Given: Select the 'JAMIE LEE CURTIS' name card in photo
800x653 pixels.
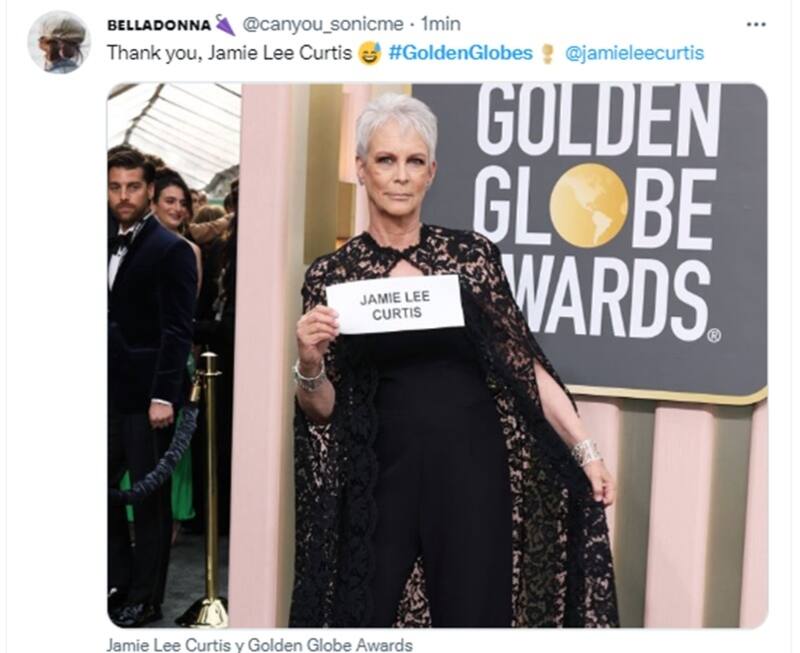Looking at the screenshot, I should tap(395, 305).
